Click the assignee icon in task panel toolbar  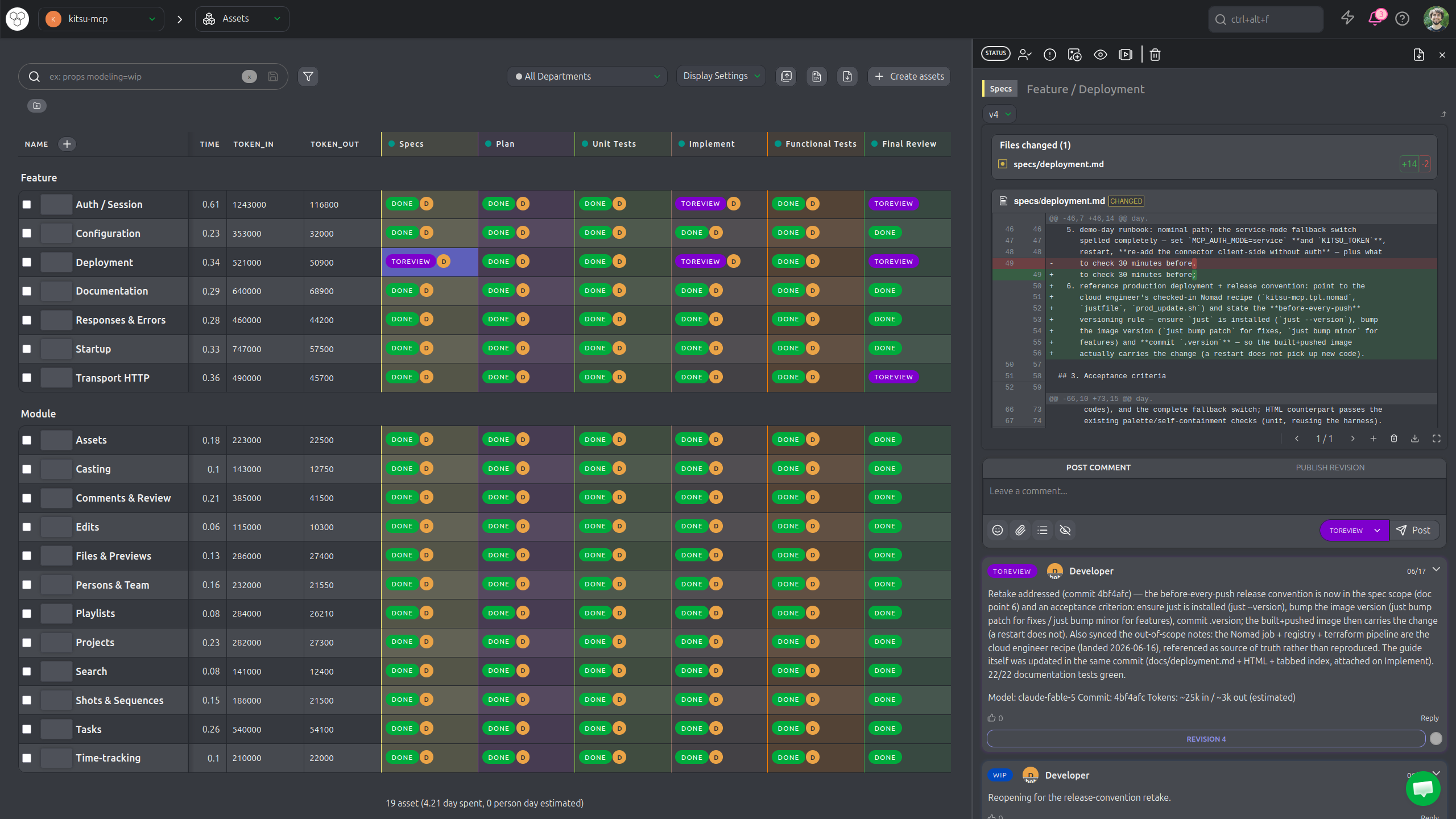click(1024, 55)
